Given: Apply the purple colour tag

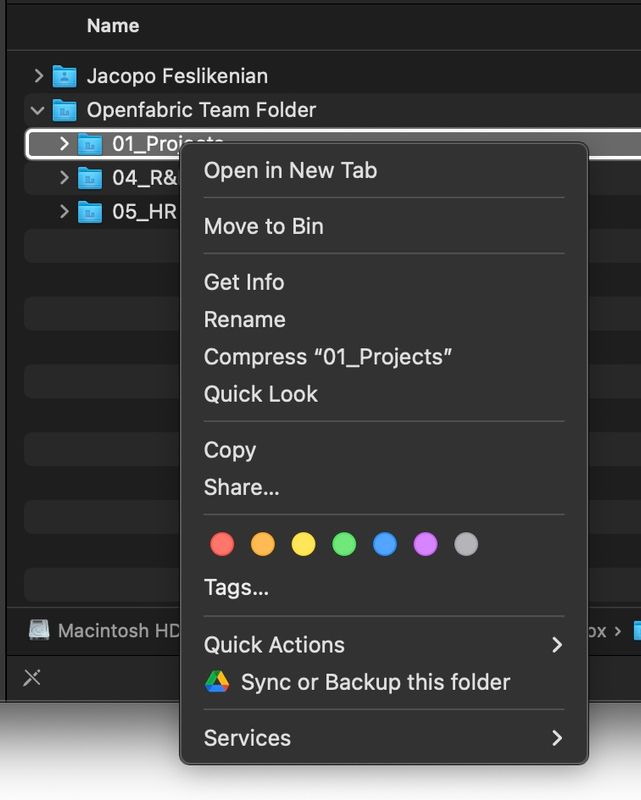Looking at the screenshot, I should point(425,544).
